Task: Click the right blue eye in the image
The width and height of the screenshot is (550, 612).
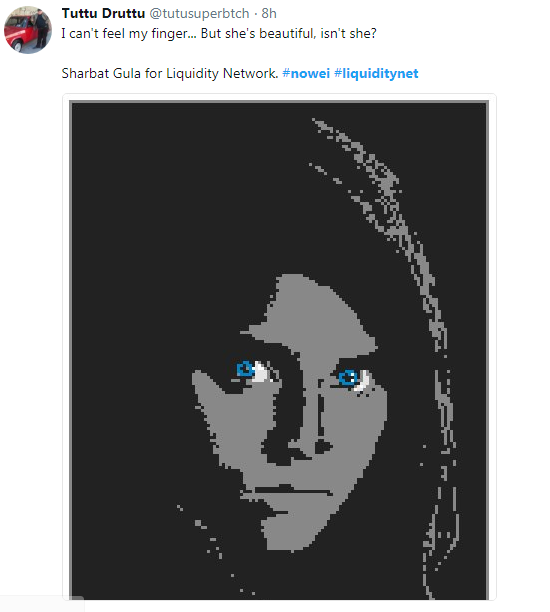Action: [348, 377]
